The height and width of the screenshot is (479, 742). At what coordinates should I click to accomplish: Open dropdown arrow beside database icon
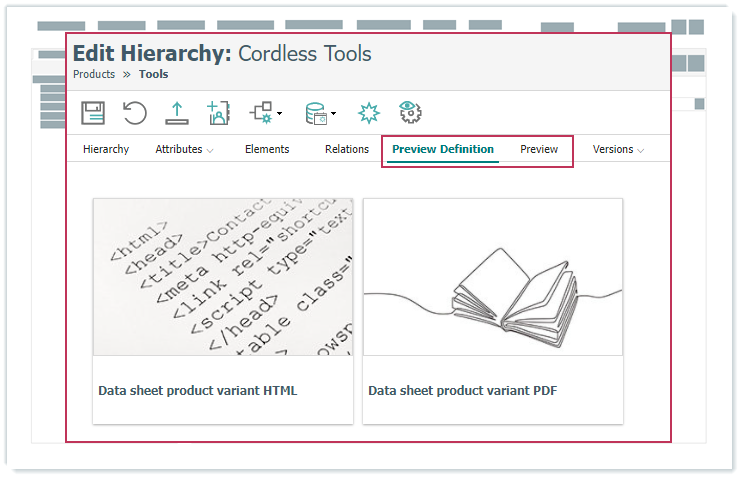[333, 114]
